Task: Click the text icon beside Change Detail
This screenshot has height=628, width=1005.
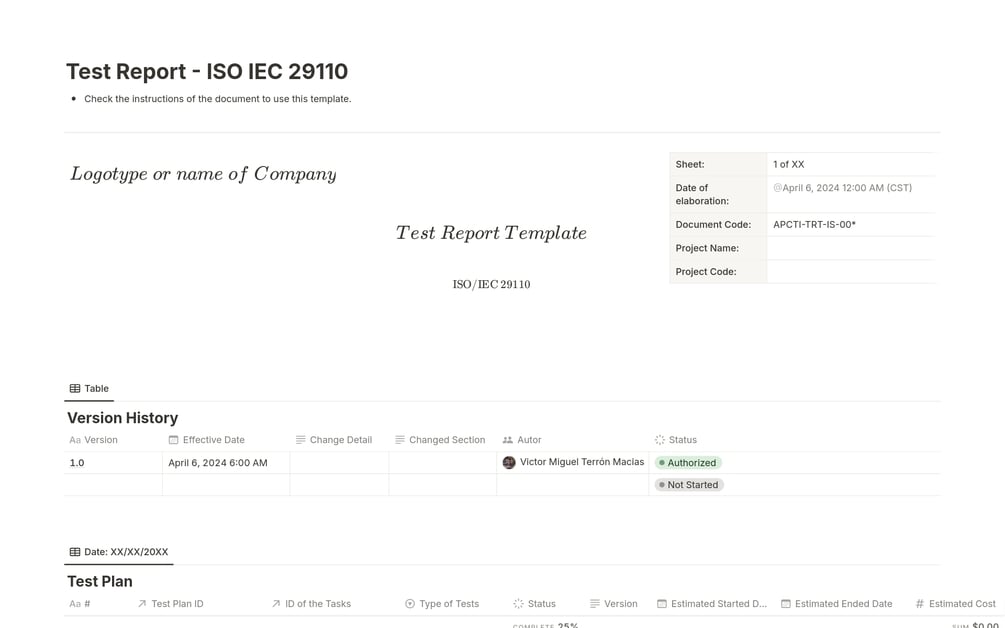Action: pos(300,440)
